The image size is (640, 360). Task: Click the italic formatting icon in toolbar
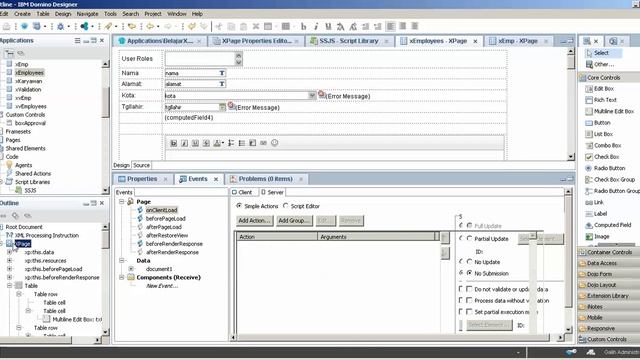pos(316,27)
